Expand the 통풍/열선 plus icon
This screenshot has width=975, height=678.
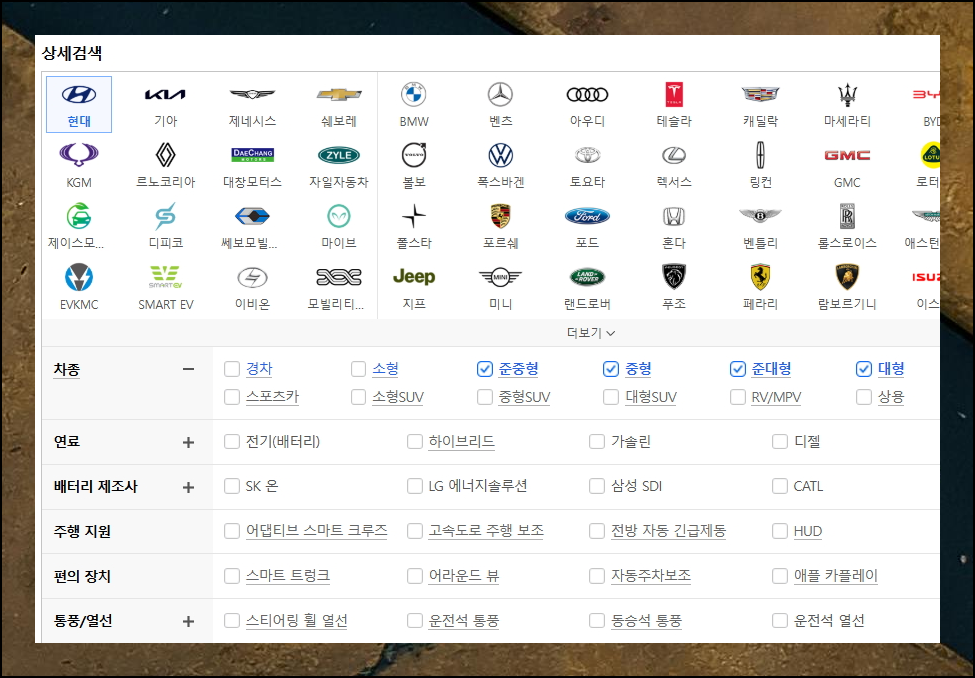tap(188, 621)
